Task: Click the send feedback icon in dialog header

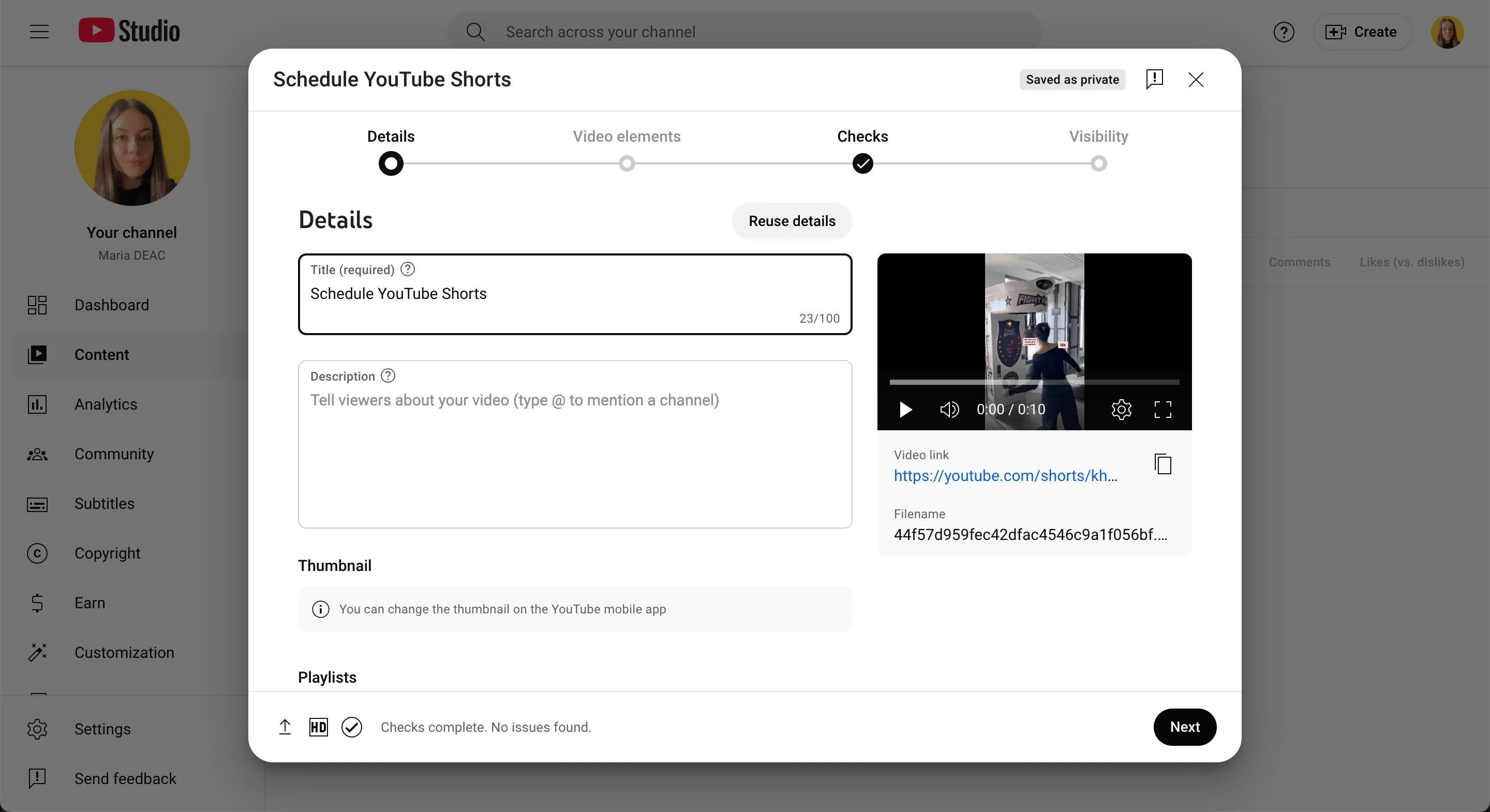Action: tap(1154, 79)
